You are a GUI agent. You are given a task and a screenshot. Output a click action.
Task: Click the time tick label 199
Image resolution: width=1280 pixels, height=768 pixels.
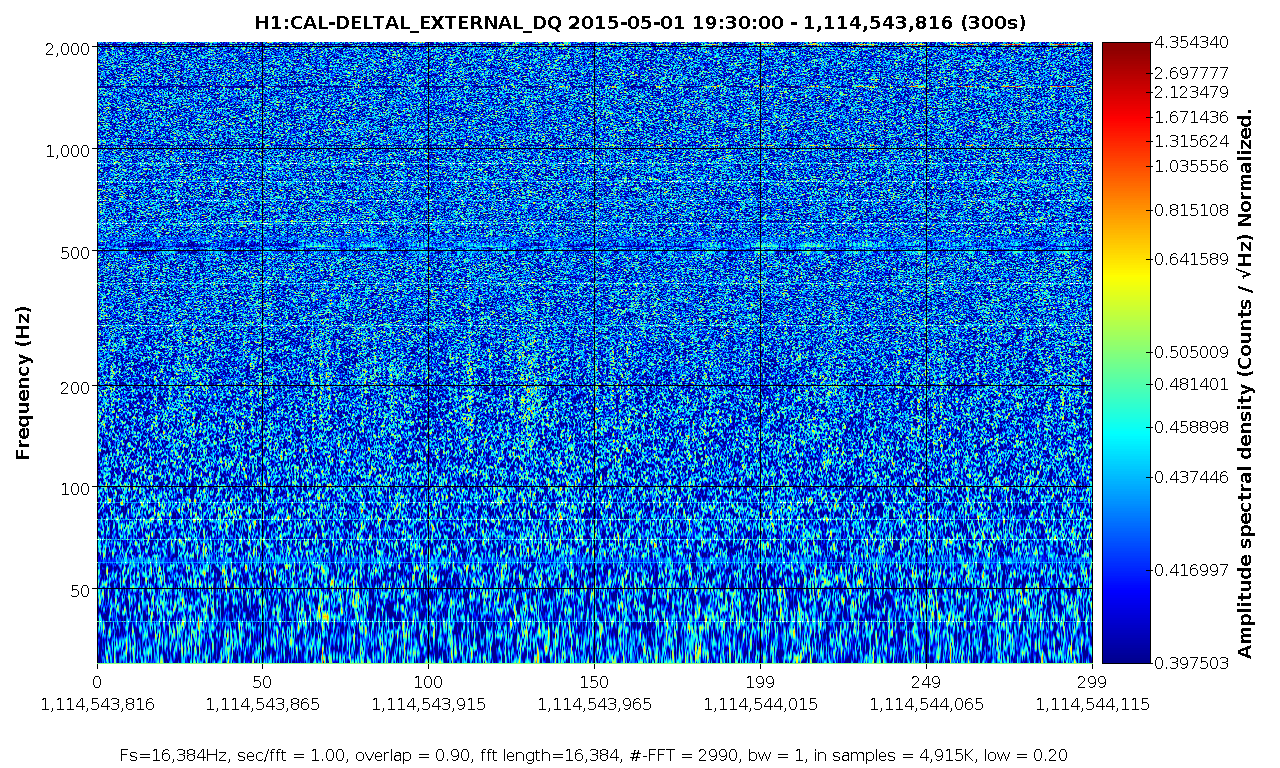click(760, 682)
